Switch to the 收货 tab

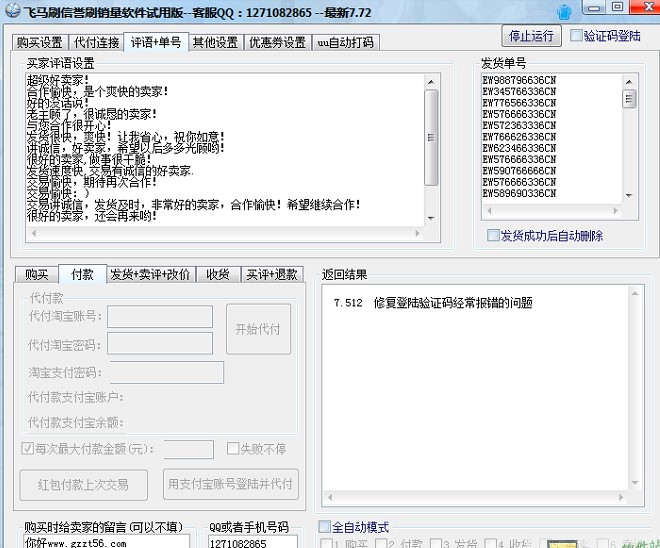218,275
